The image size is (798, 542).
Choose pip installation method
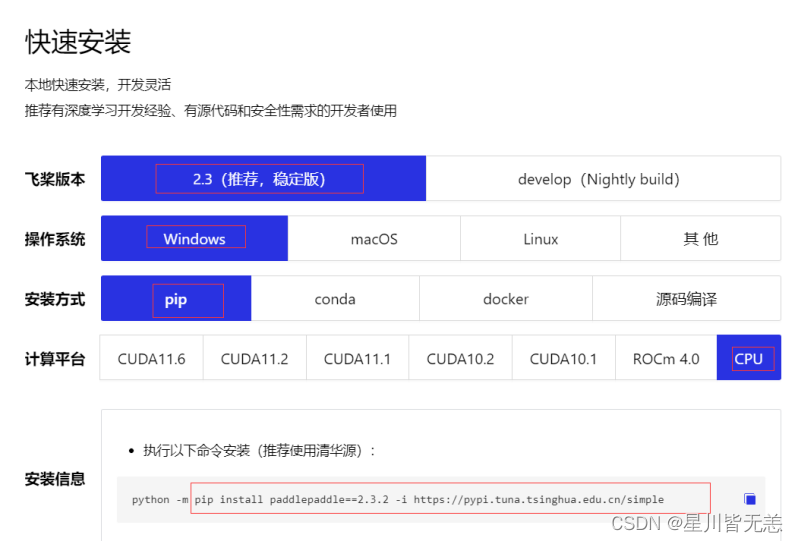point(176,299)
